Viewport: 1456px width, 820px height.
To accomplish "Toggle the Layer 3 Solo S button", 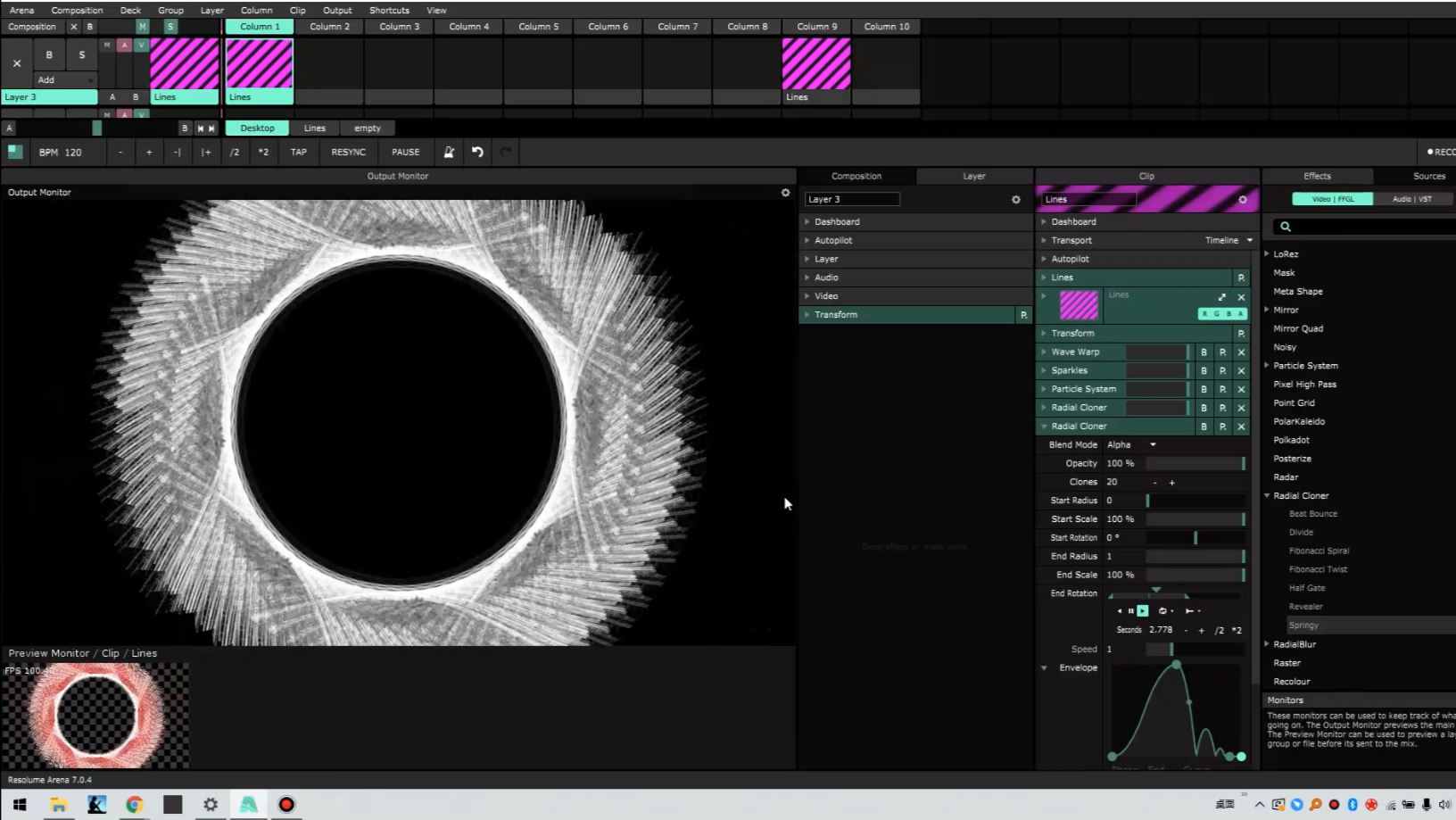I will coord(82,55).
